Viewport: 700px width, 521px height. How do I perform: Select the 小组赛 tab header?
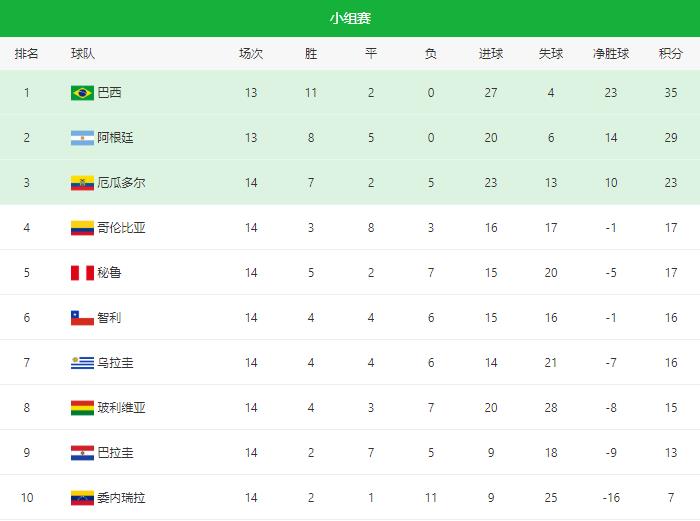(x=350, y=18)
